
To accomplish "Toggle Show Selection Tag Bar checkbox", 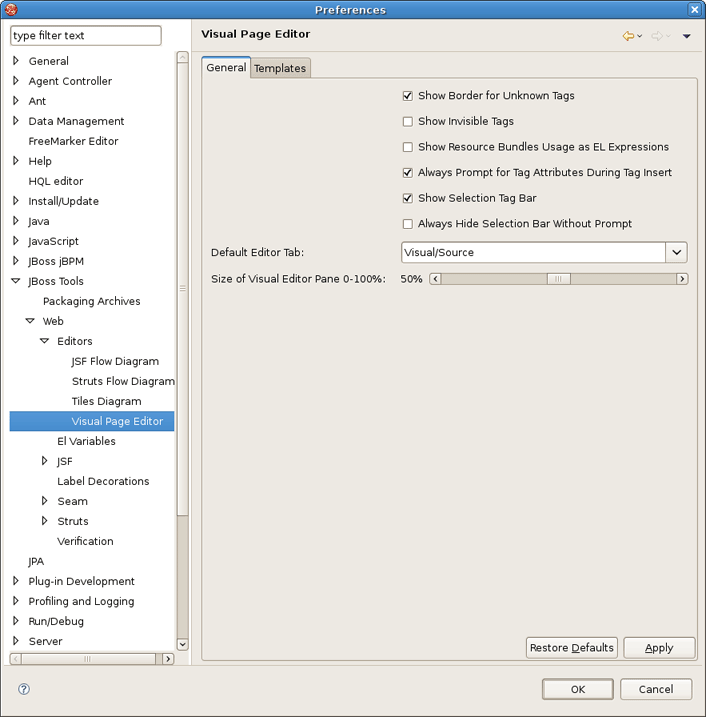I will click(408, 199).
